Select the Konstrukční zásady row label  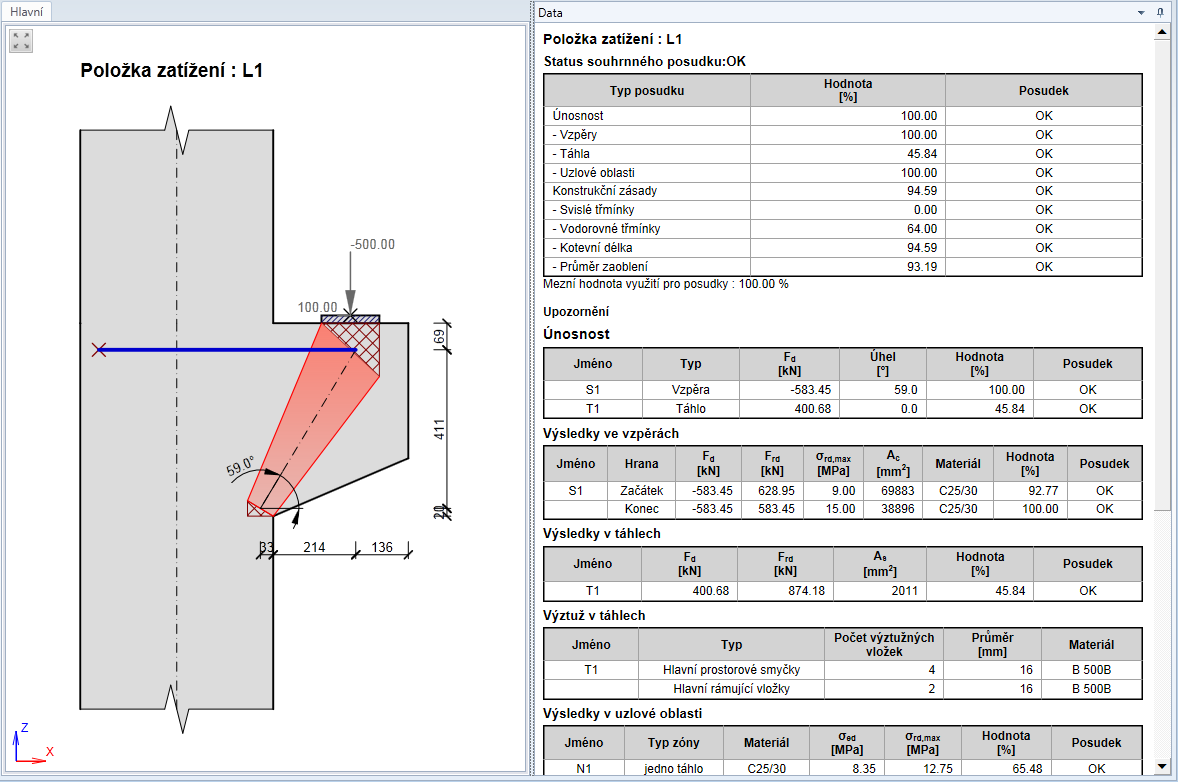(605, 191)
